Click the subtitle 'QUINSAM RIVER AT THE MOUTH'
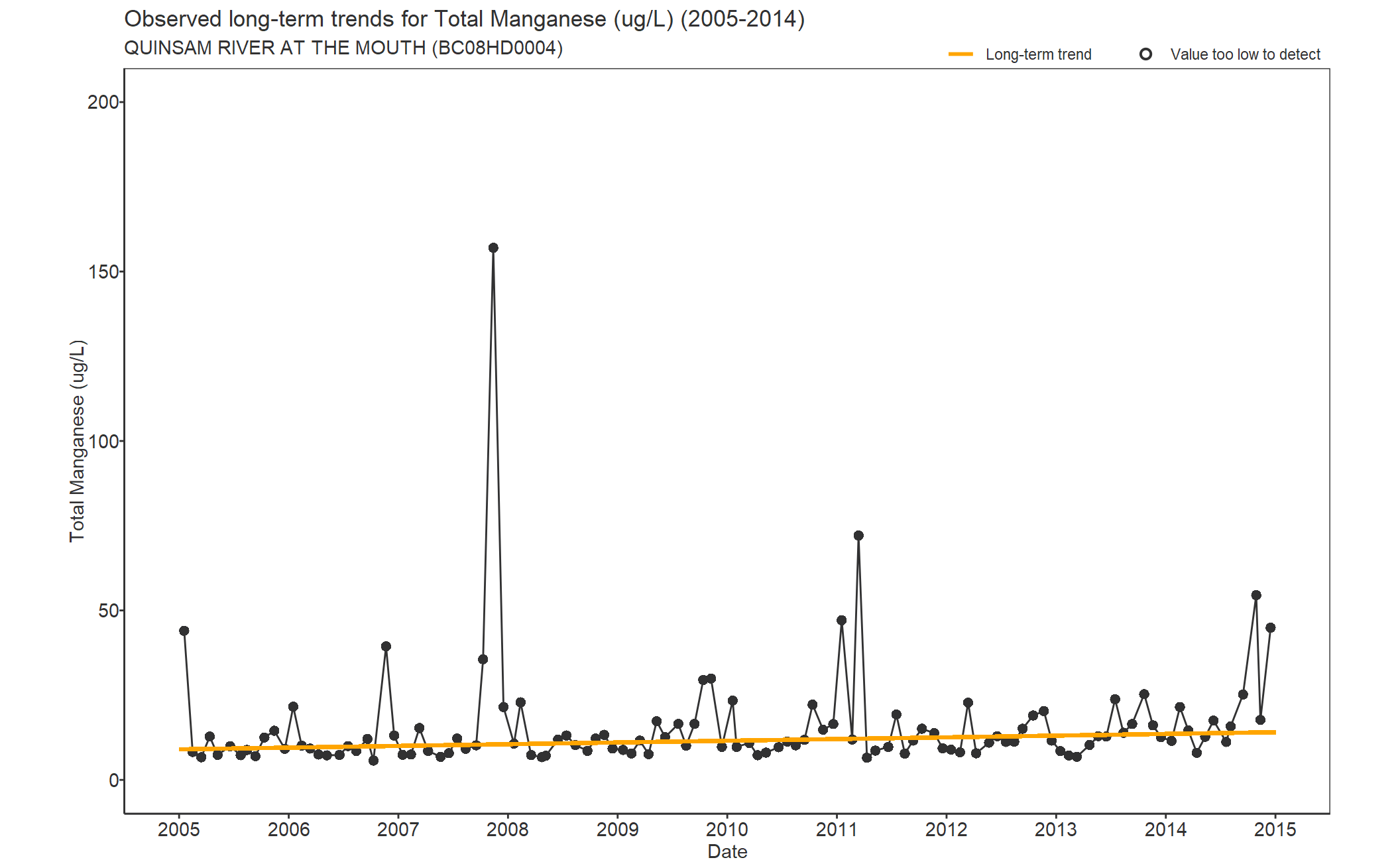 point(343,48)
